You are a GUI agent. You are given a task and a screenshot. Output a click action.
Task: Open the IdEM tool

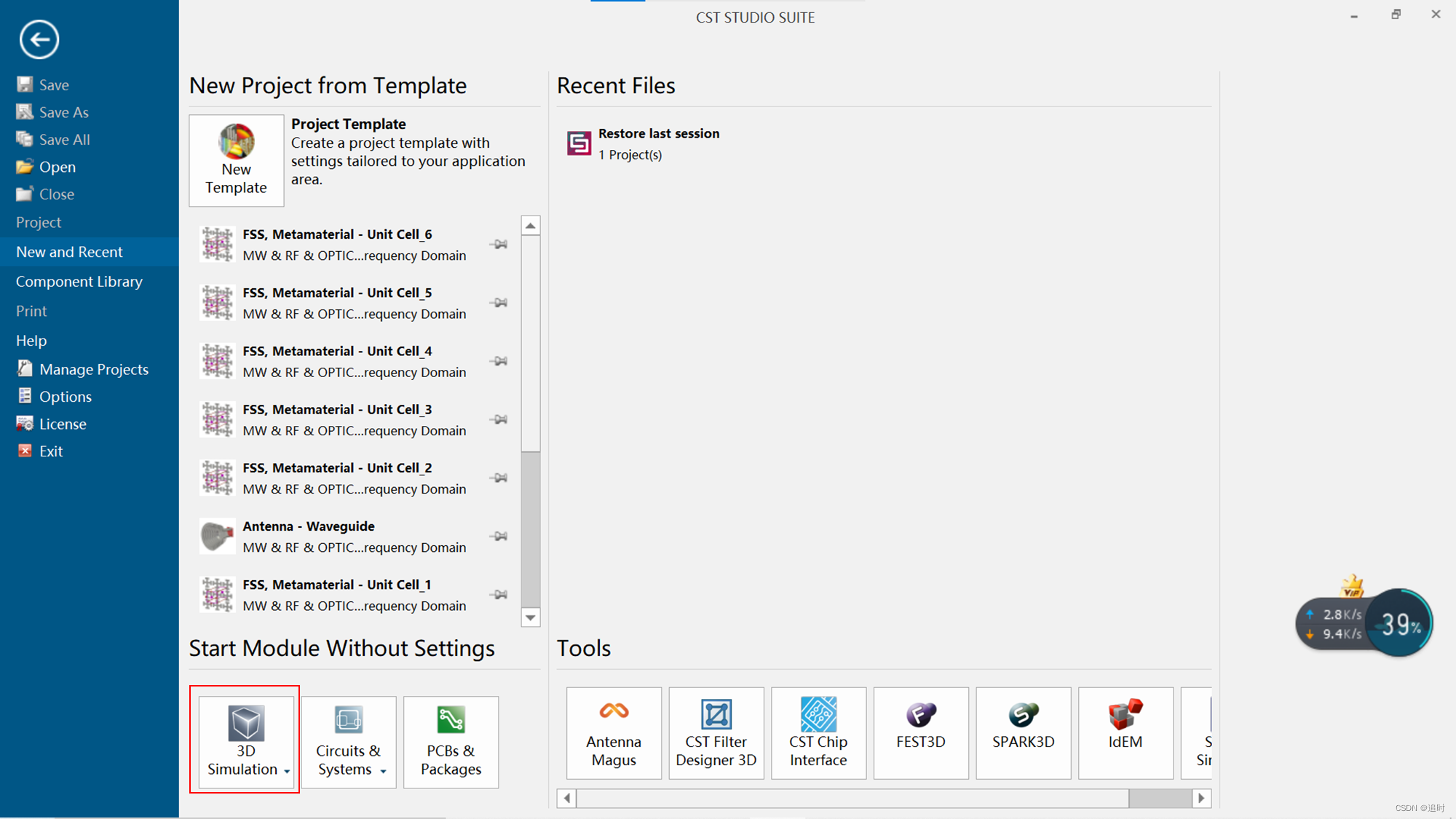point(1125,732)
